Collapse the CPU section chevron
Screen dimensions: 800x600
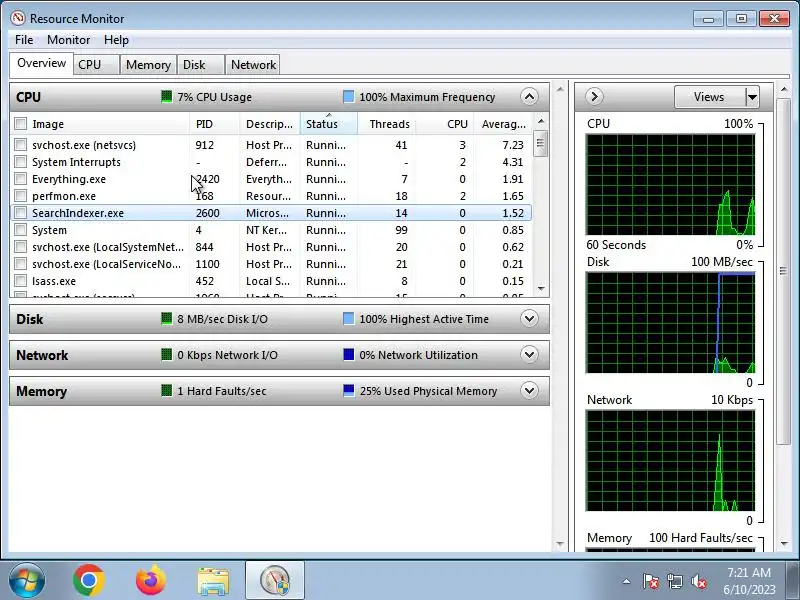(529, 96)
